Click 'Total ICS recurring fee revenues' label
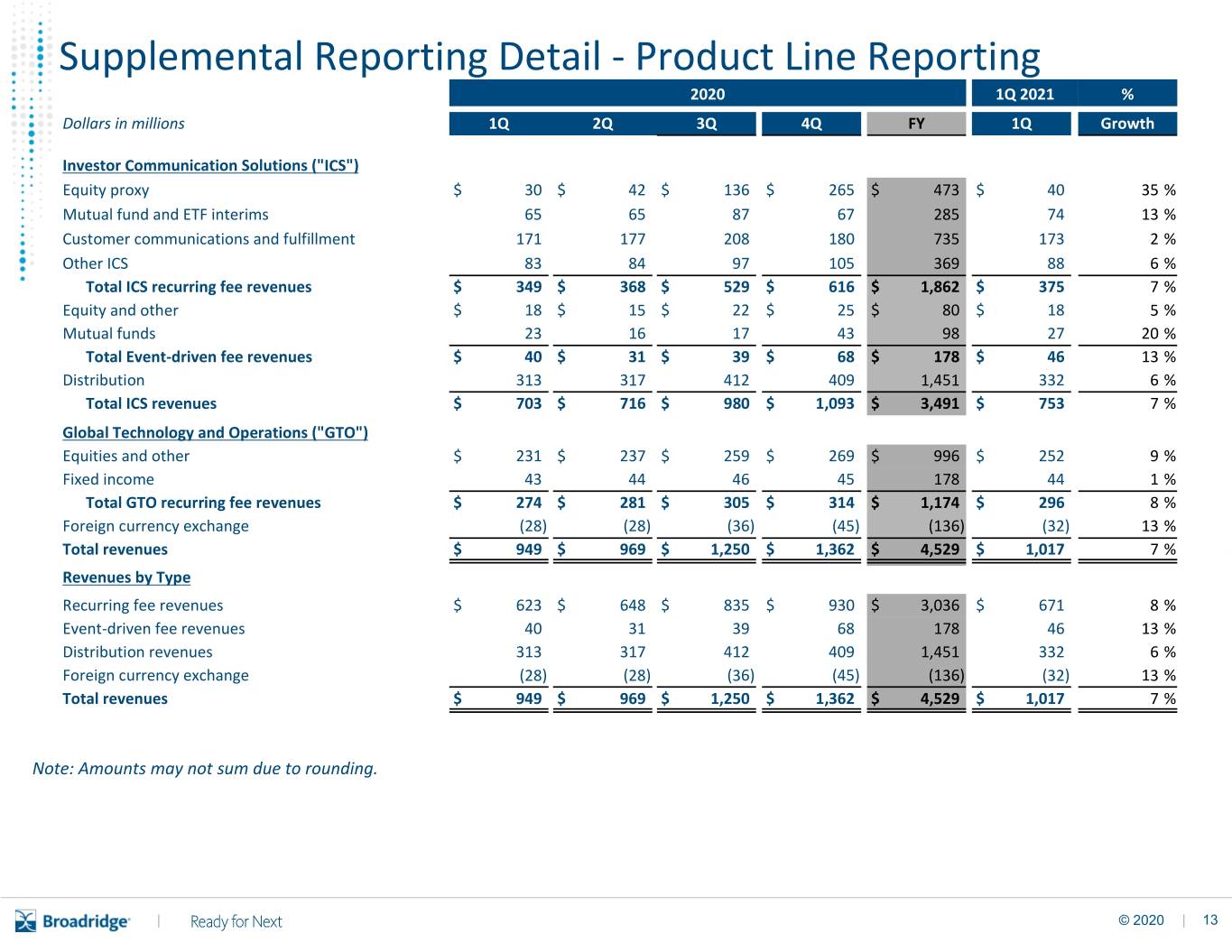The width and height of the screenshot is (1232, 952). pyautogui.click(x=199, y=287)
